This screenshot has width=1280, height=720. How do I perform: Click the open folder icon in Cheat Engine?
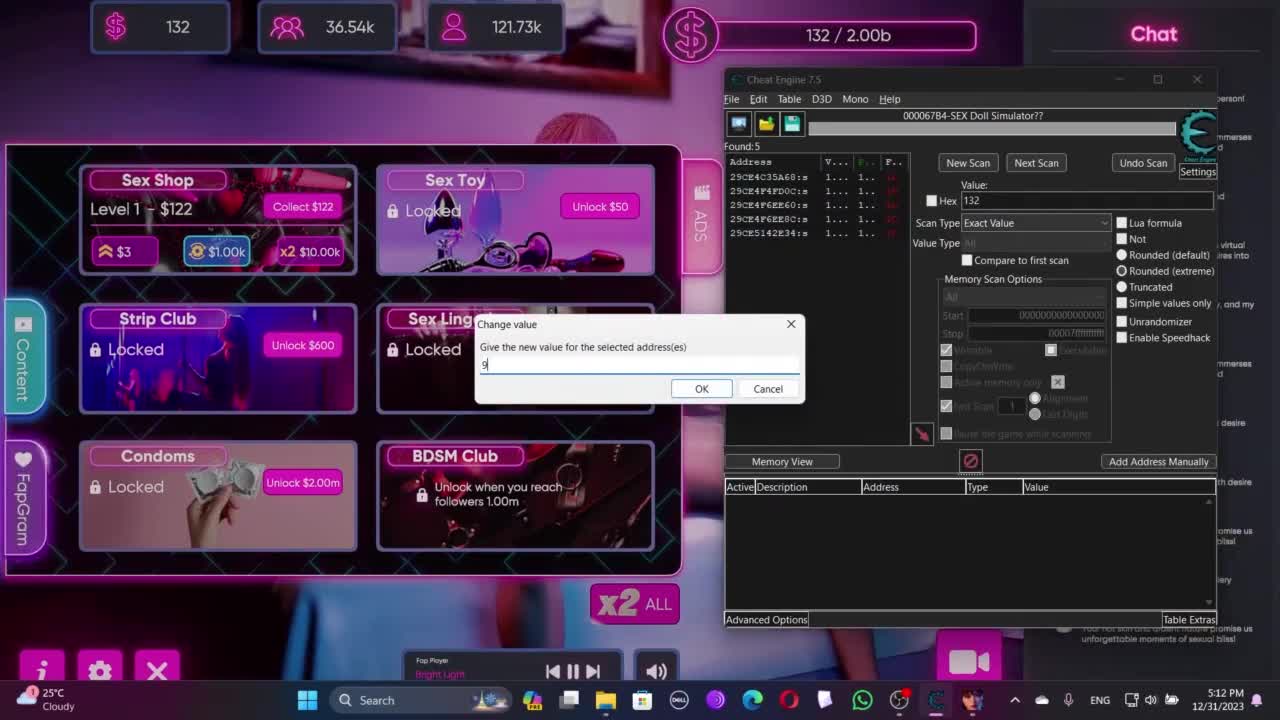[x=766, y=124]
